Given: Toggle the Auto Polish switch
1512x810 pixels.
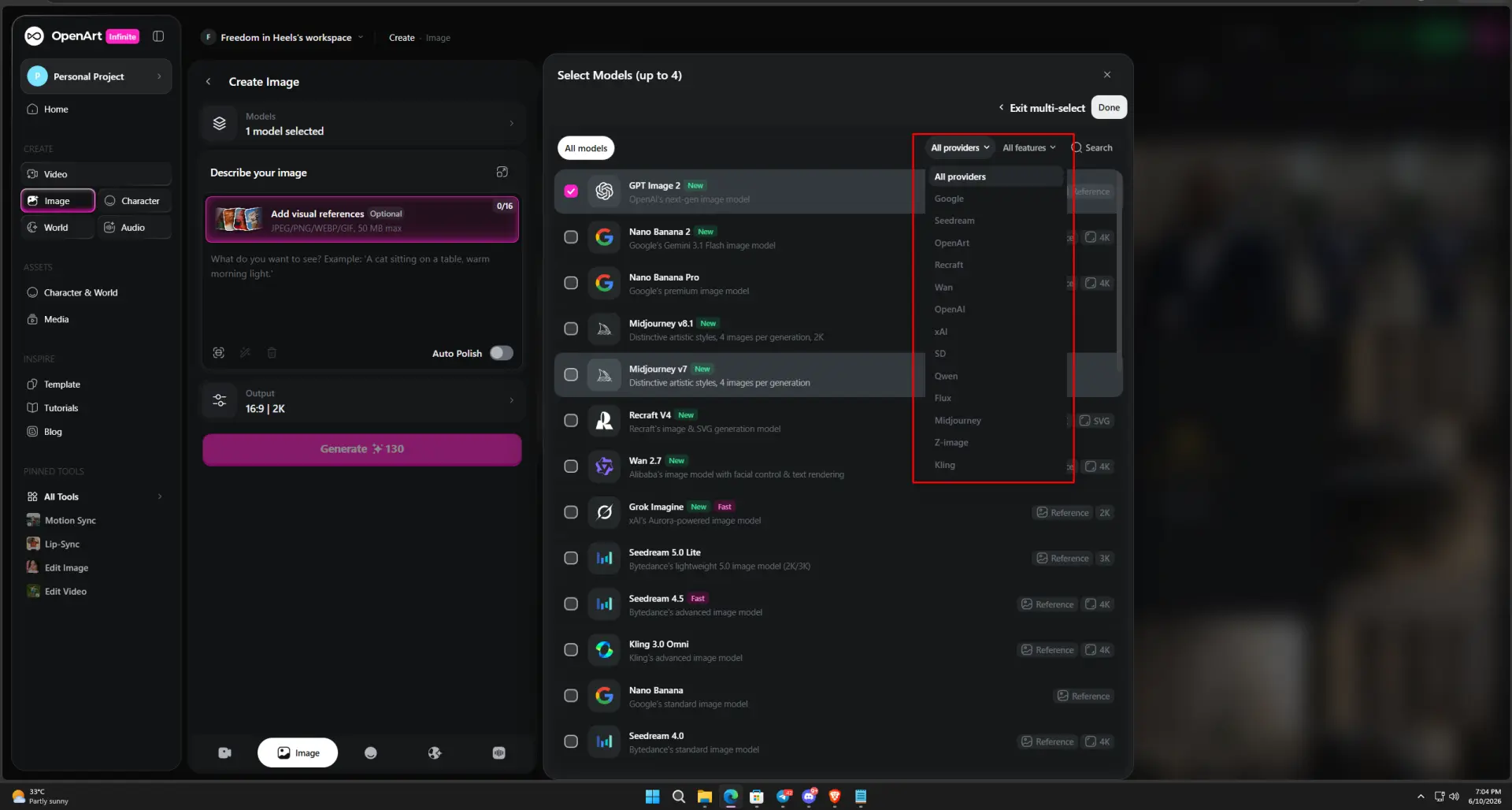Looking at the screenshot, I should pyautogui.click(x=502, y=353).
